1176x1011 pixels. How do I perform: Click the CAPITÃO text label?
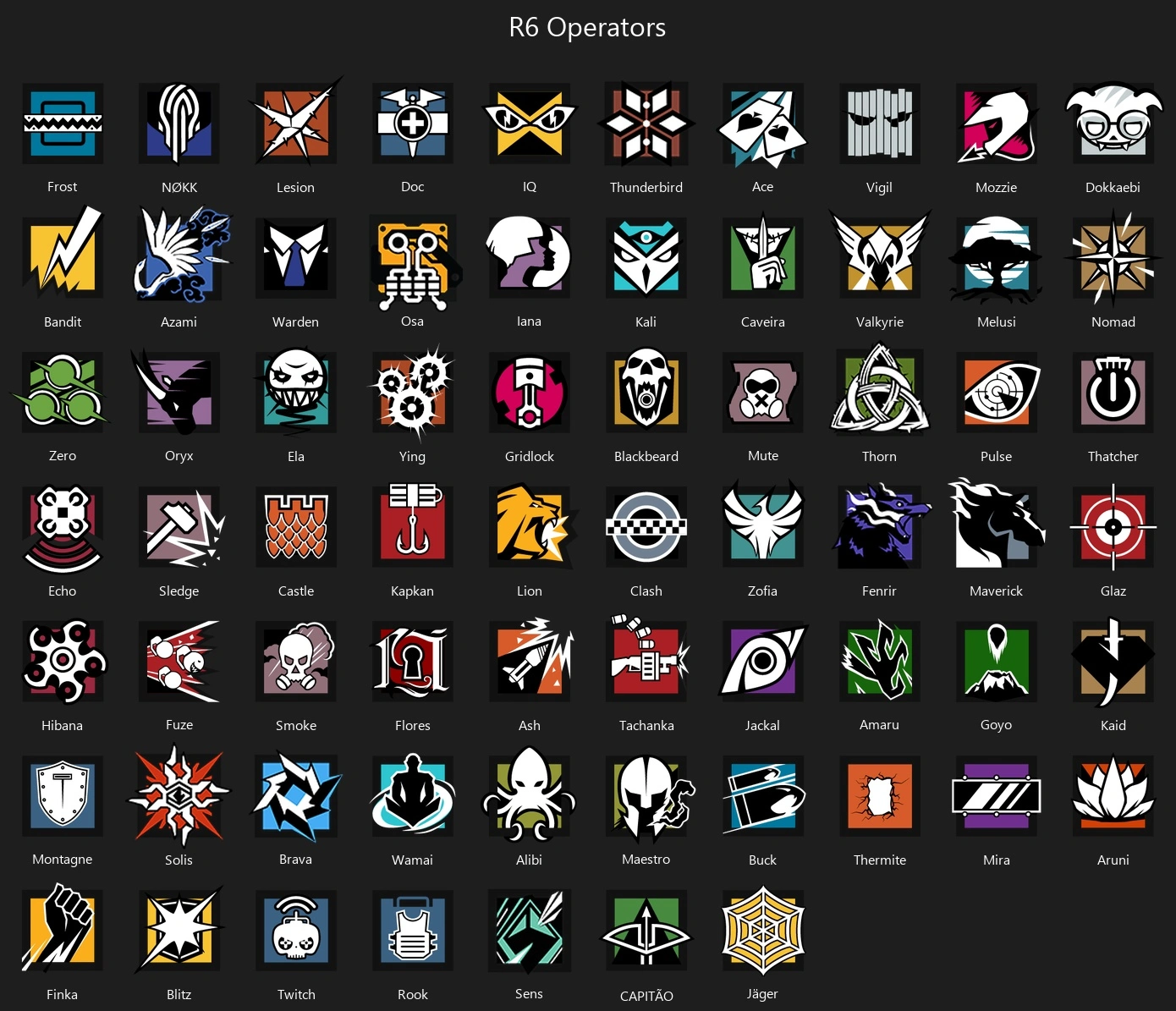(646, 996)
